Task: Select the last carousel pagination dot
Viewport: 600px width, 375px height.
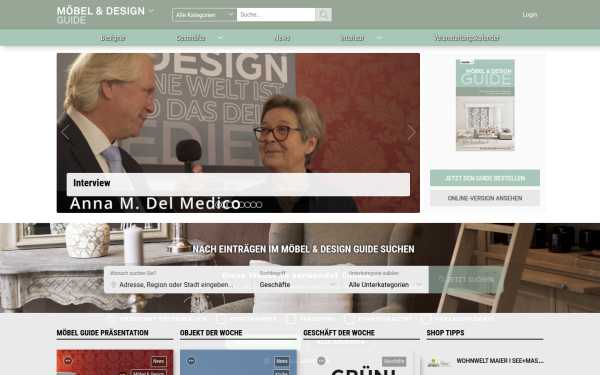Action: (x=259, y=205)
